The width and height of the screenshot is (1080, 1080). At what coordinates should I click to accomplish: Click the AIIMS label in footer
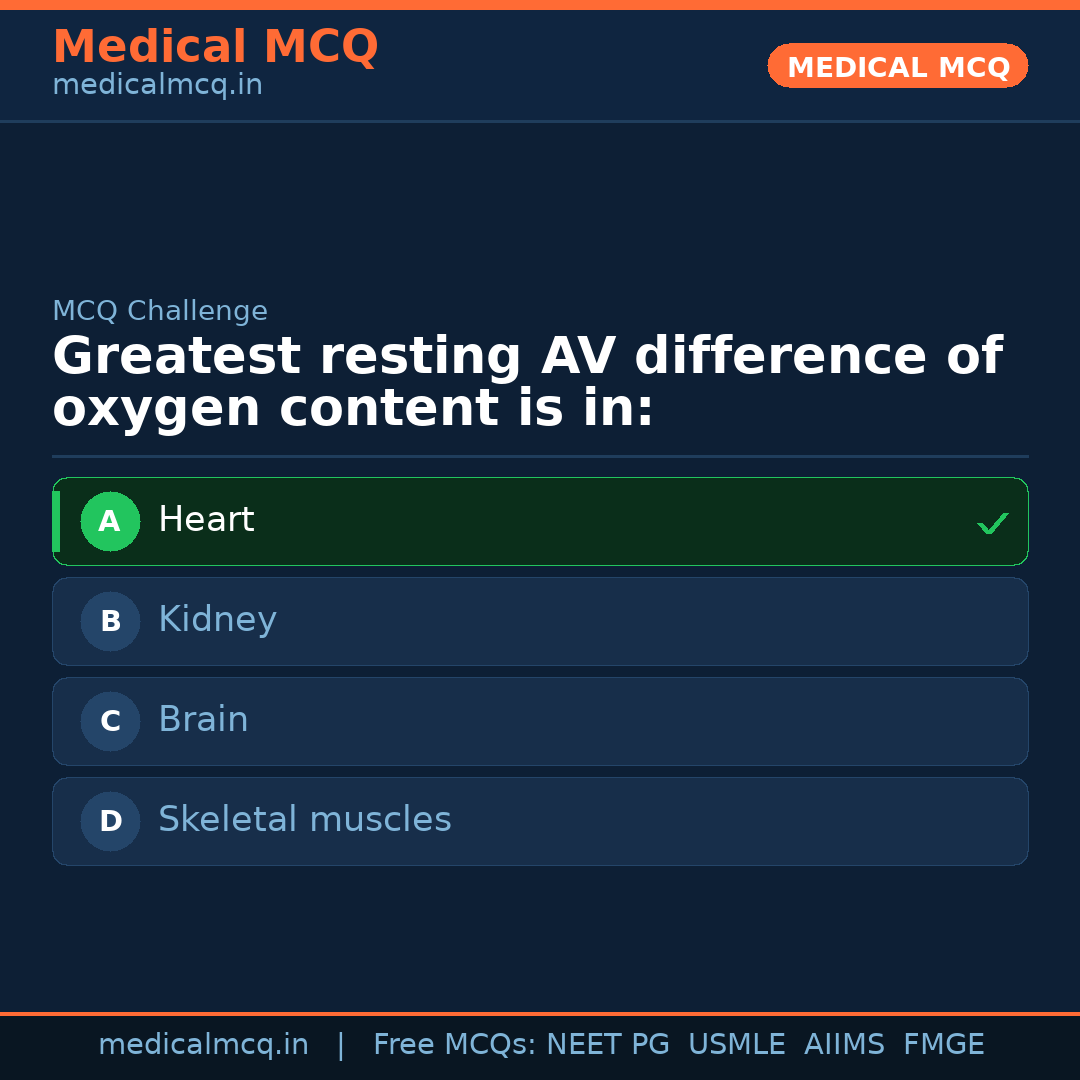pos(845,1044)
